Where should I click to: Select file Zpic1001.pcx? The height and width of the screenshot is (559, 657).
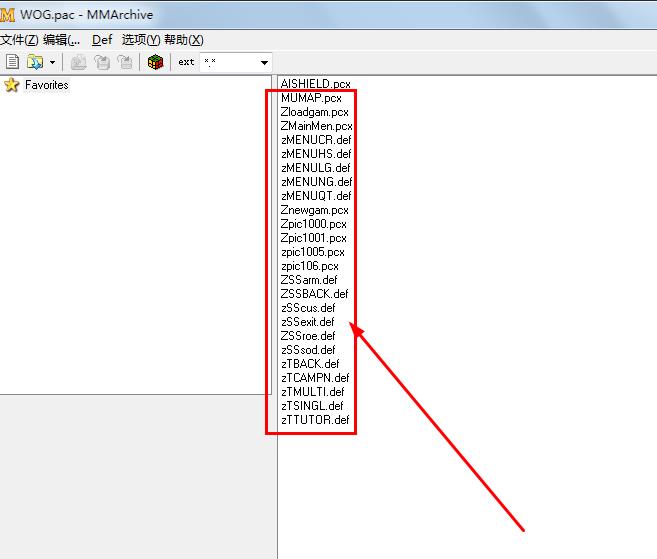click(x=313, y=238)
